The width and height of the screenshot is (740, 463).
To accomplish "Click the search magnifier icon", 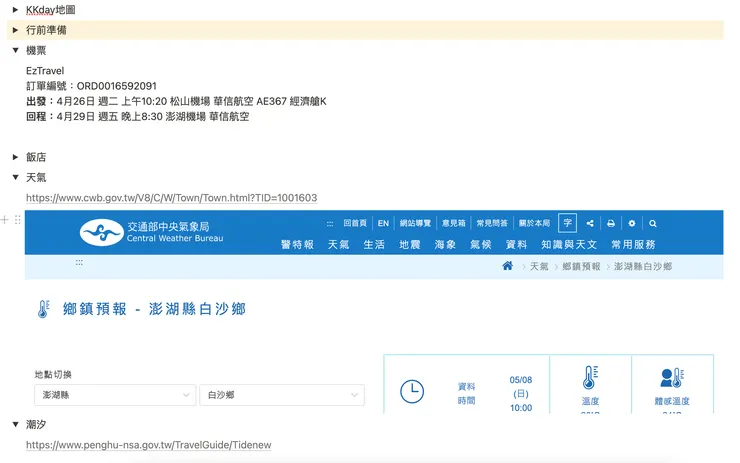I will coord(653,223).
